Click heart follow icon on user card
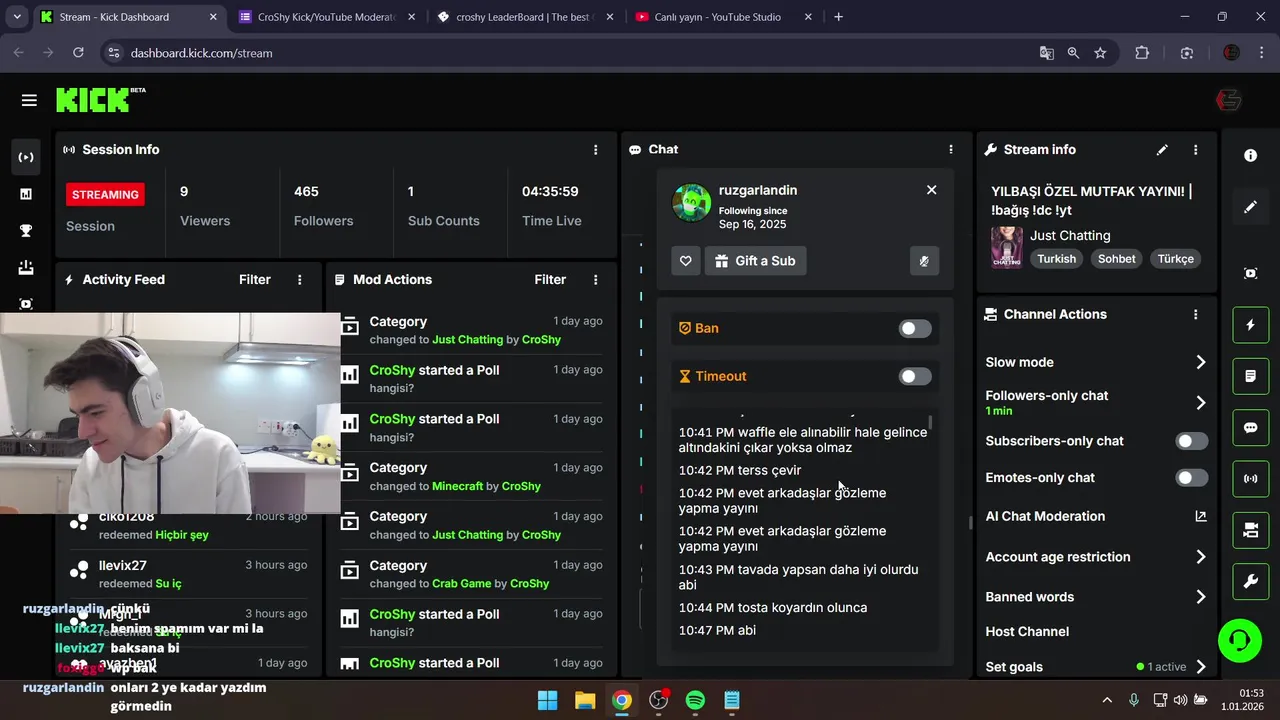 [x=685, y=261]
